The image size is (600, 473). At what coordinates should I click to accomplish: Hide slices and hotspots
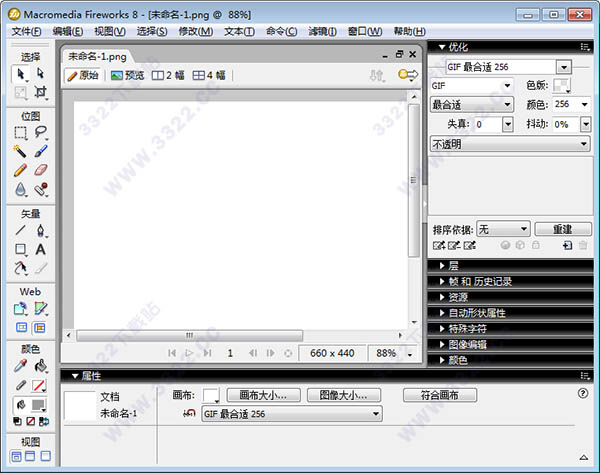click(x=21, y=328)
